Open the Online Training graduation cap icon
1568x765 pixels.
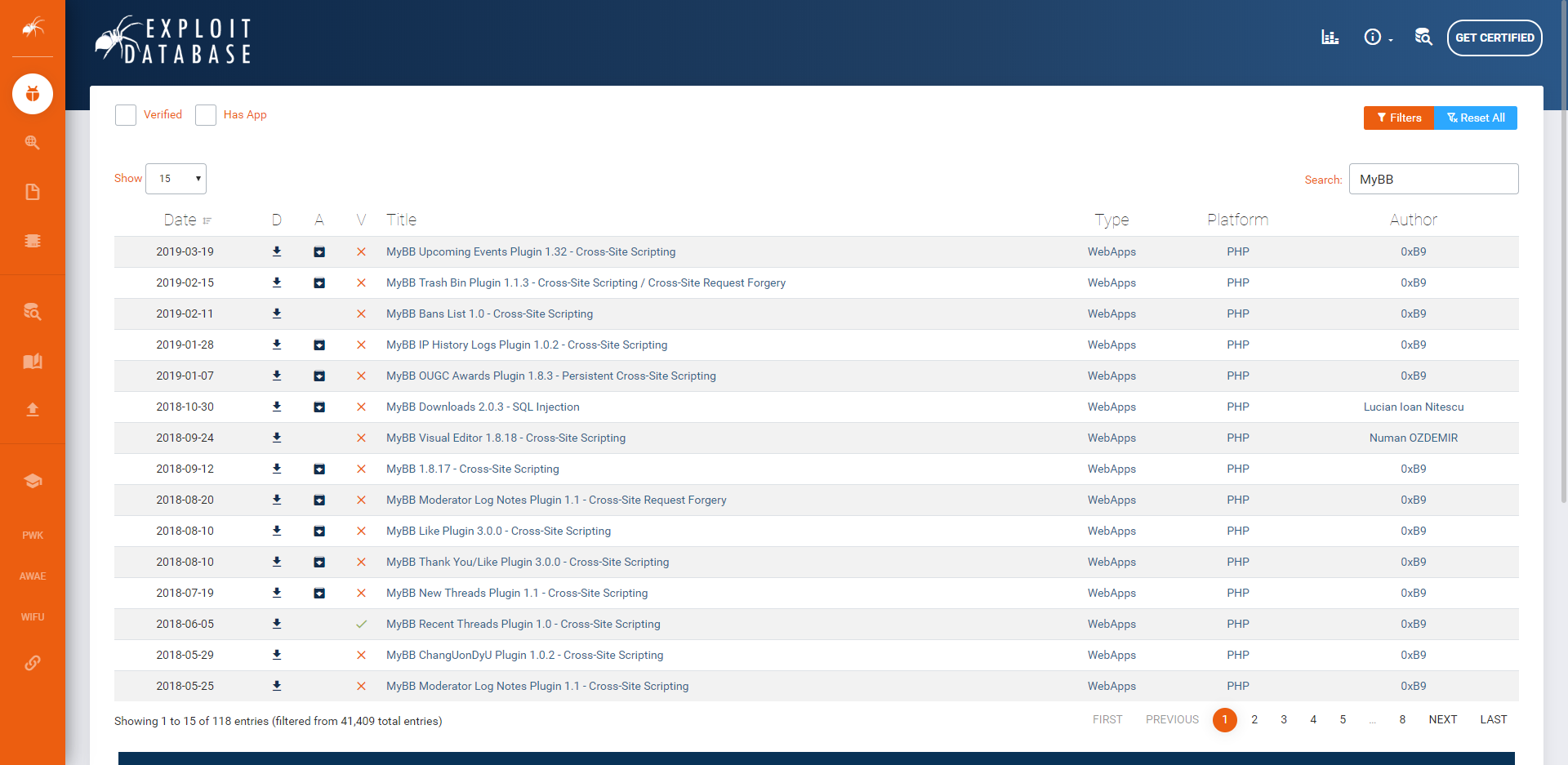[x=33, y=481]
